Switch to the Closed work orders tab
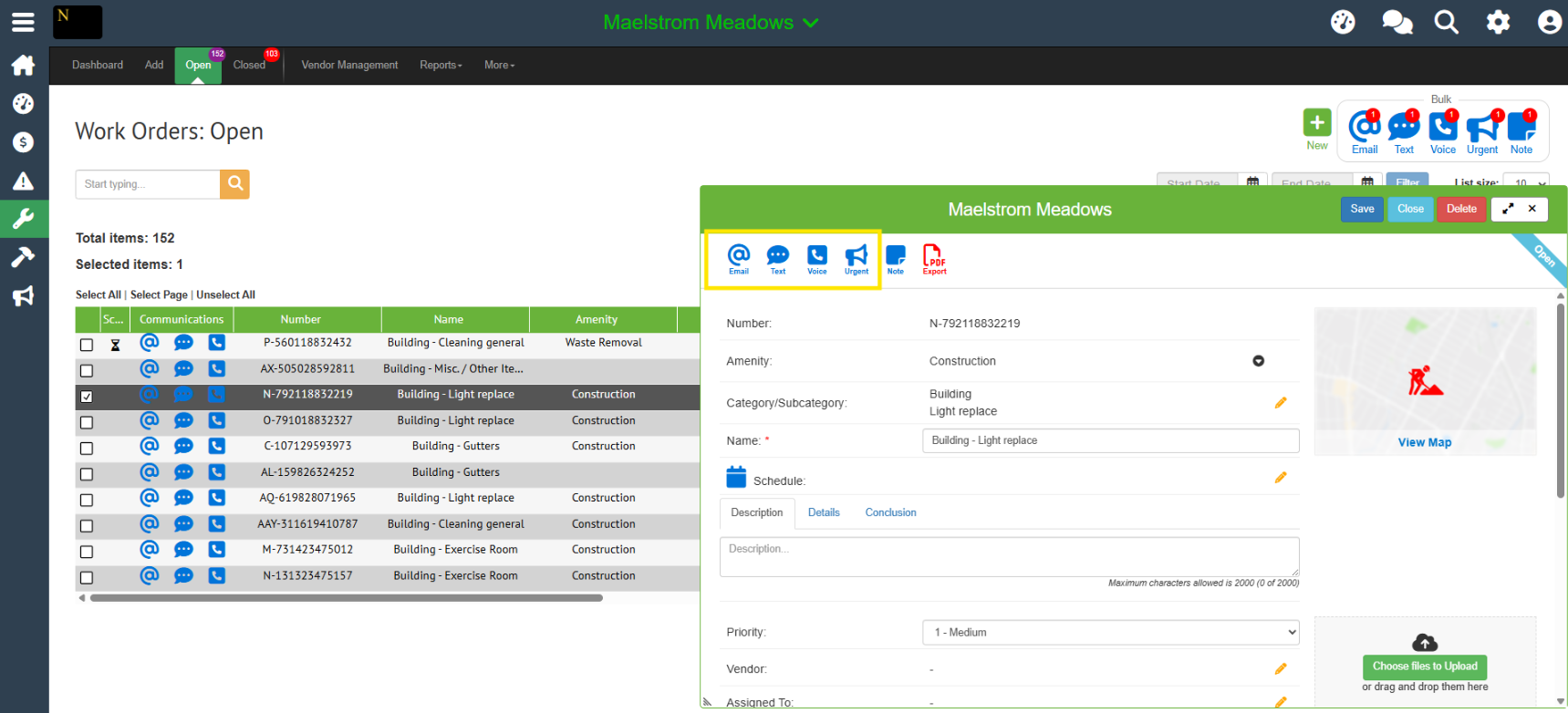Viewport: 1568px width, 713px height. 249,66
